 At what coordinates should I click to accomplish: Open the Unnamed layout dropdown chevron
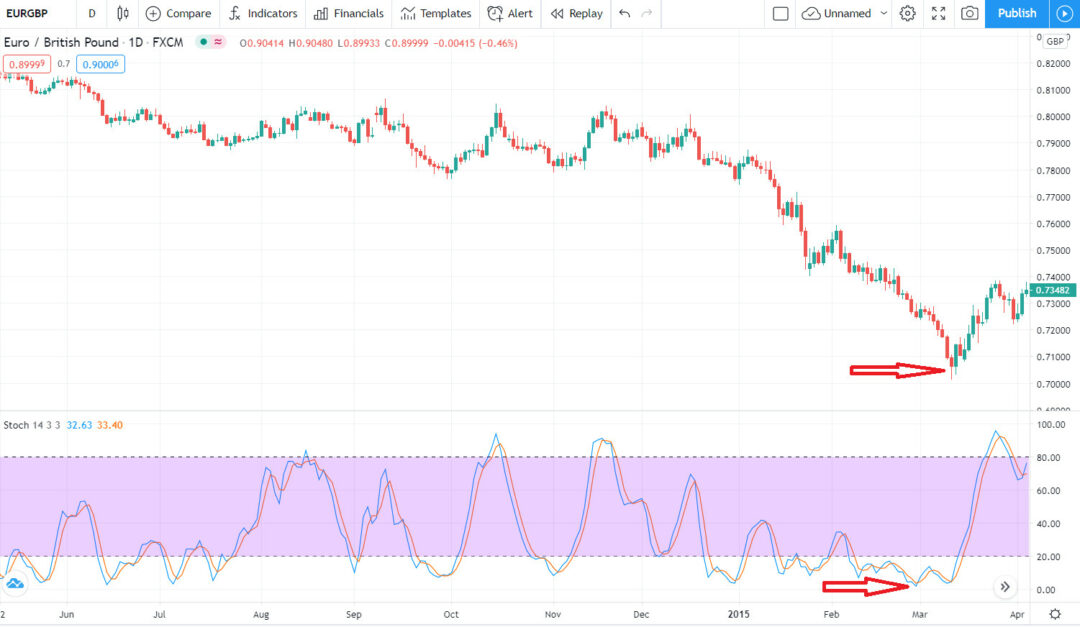tap(883, 13)
